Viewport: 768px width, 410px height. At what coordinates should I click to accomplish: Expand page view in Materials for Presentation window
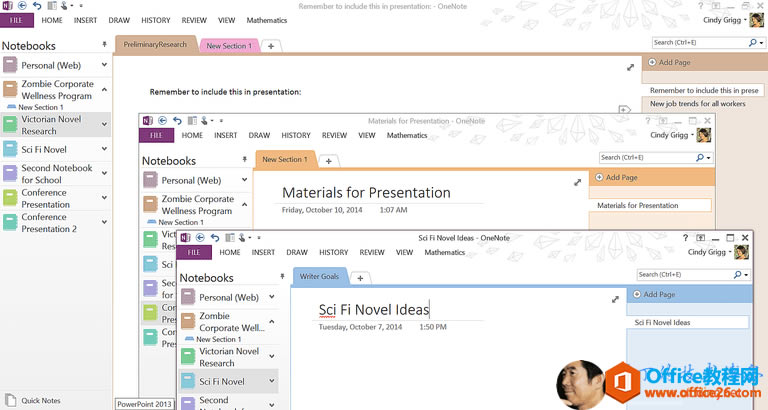coord(577,182)
